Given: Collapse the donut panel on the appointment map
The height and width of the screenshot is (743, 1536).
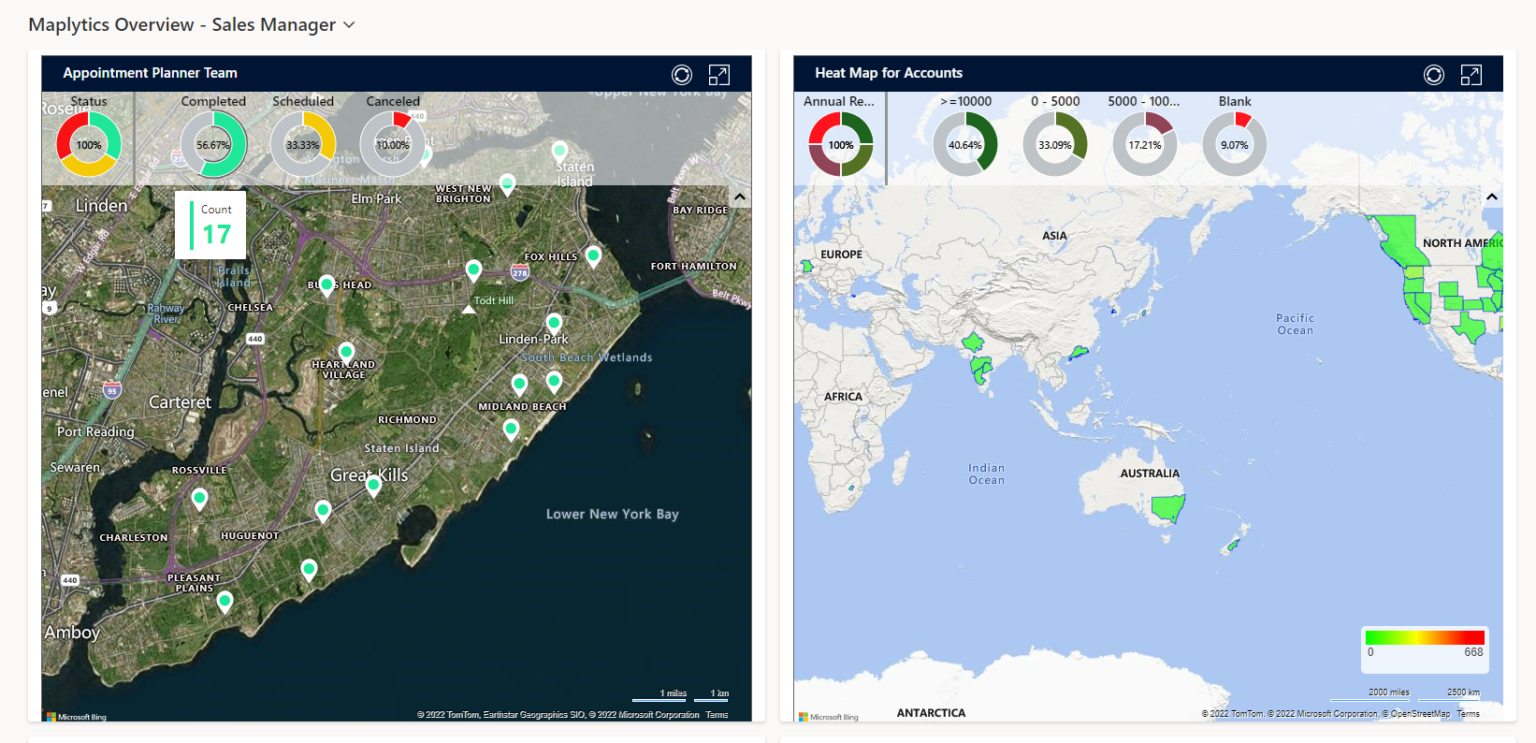Looking at the screenshot, I should coord(739,196).
